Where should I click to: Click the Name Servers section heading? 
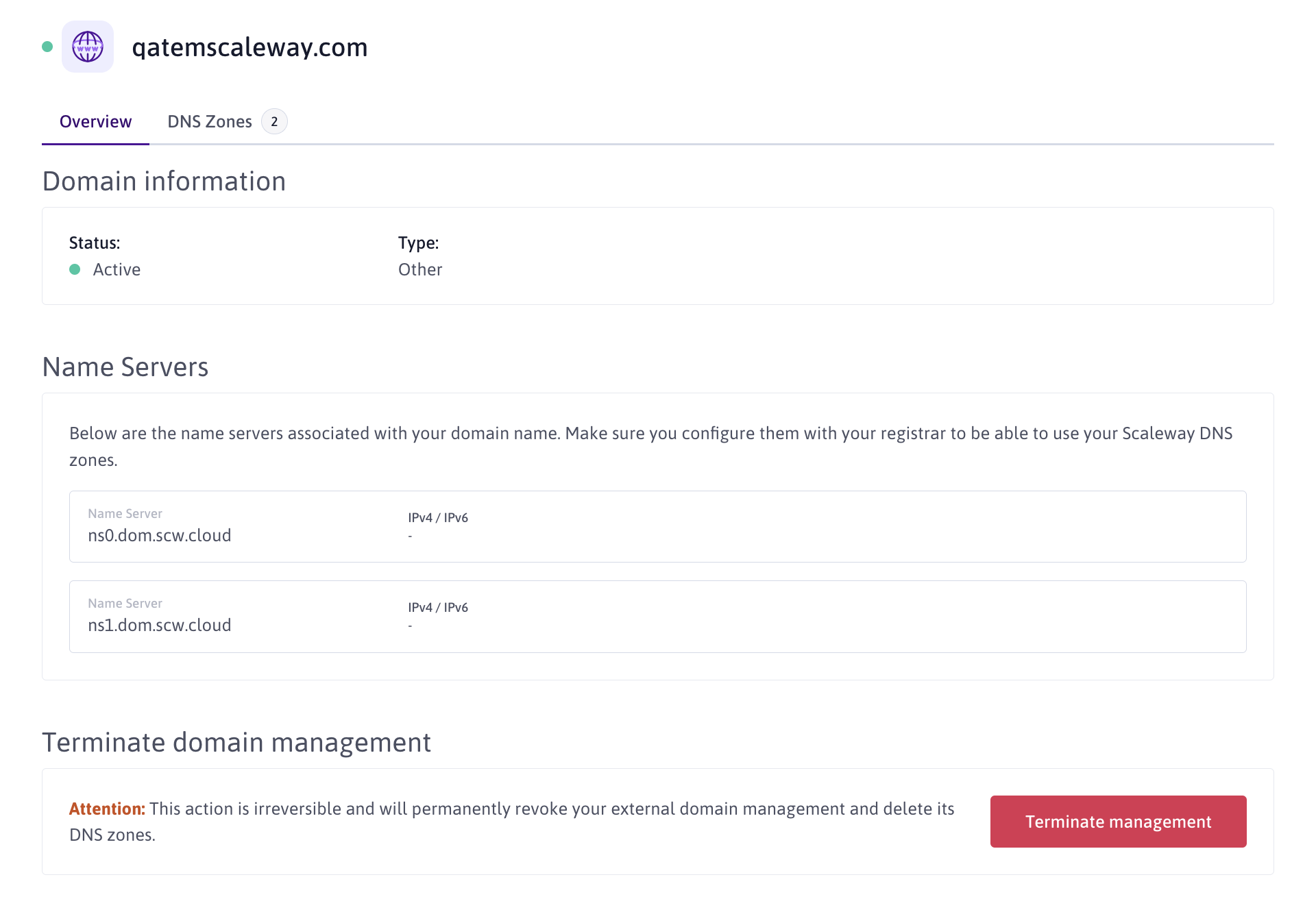click(125, 367)
